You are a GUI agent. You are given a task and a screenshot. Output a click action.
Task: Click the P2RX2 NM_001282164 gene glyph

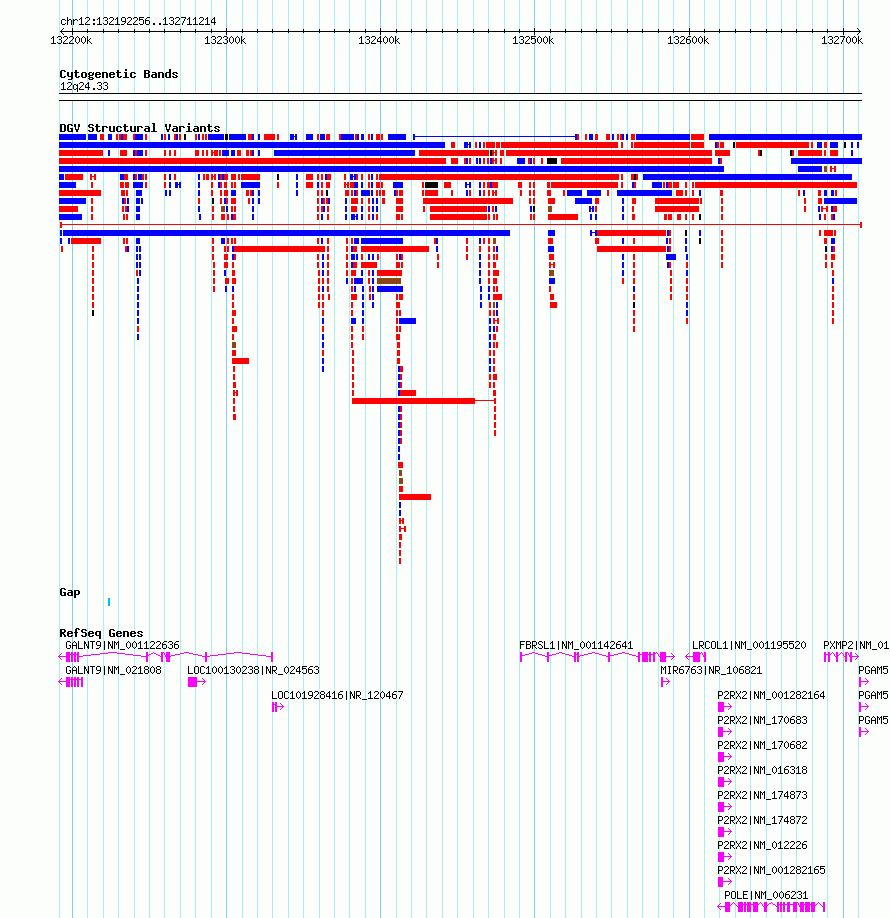tap(725, 707)
